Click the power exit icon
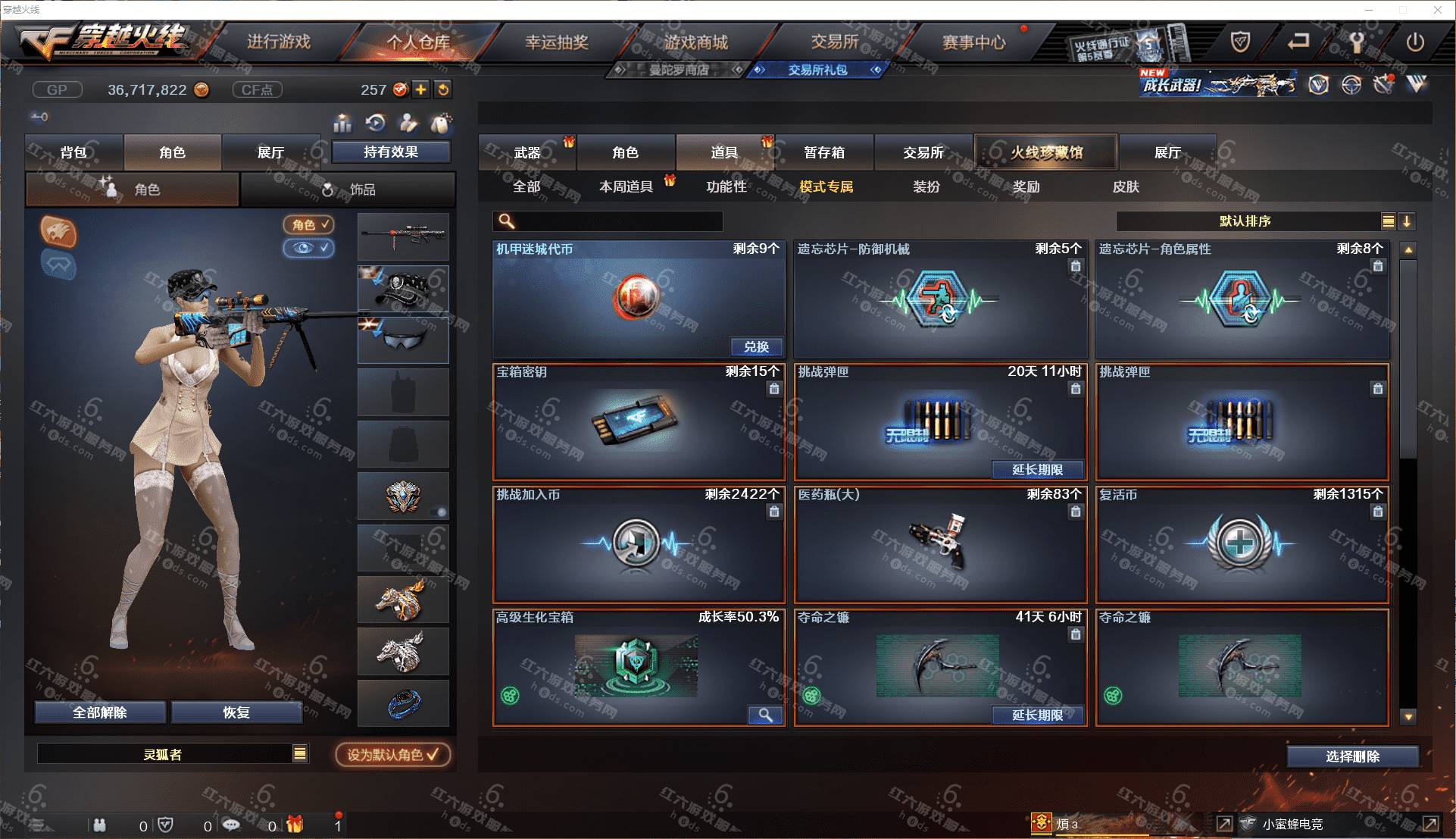The width and height of the screenshot is (1456, 839). point(1414,42)
